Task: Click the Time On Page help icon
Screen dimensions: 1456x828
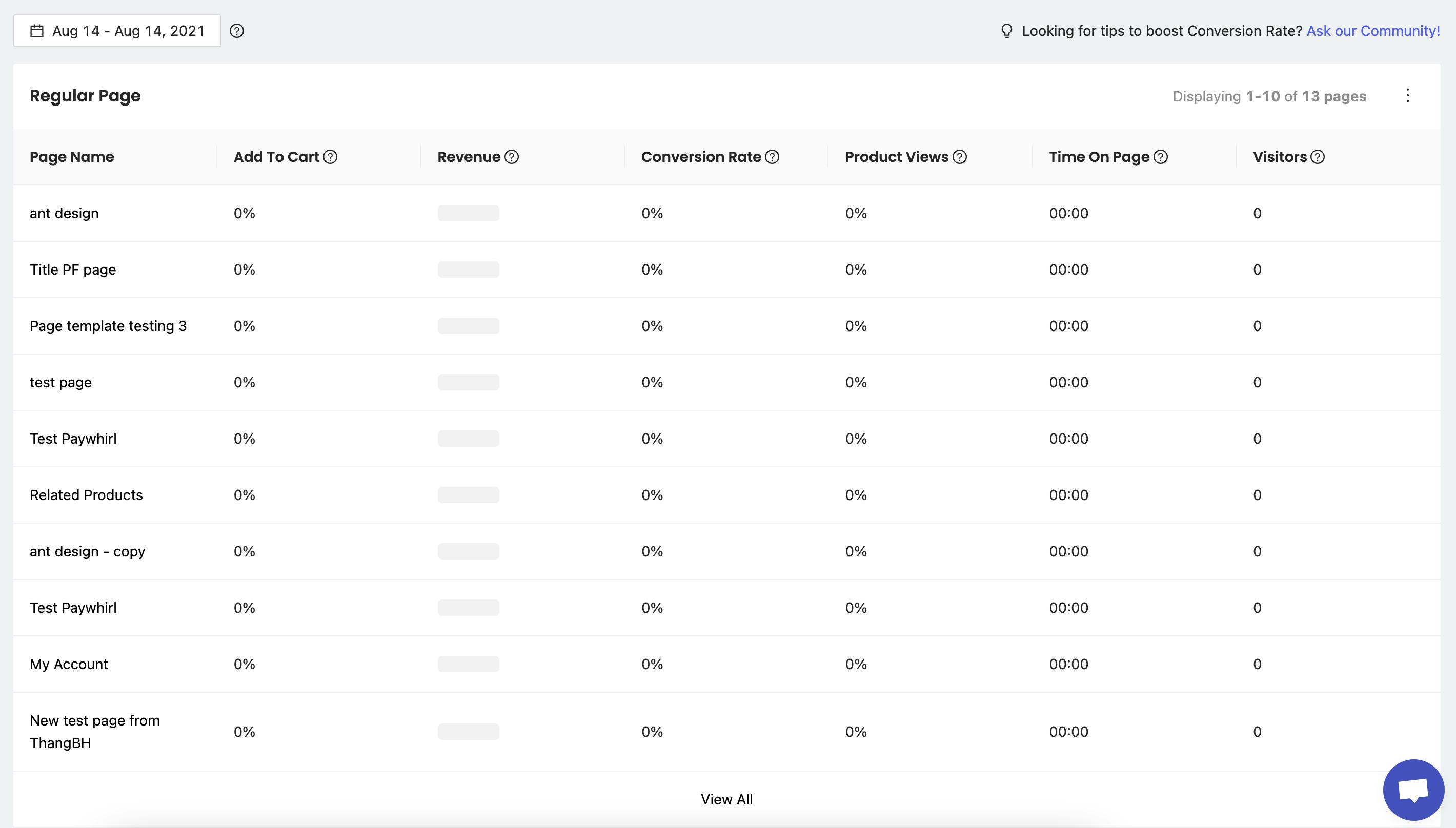Action: (x=1161, y=157)
